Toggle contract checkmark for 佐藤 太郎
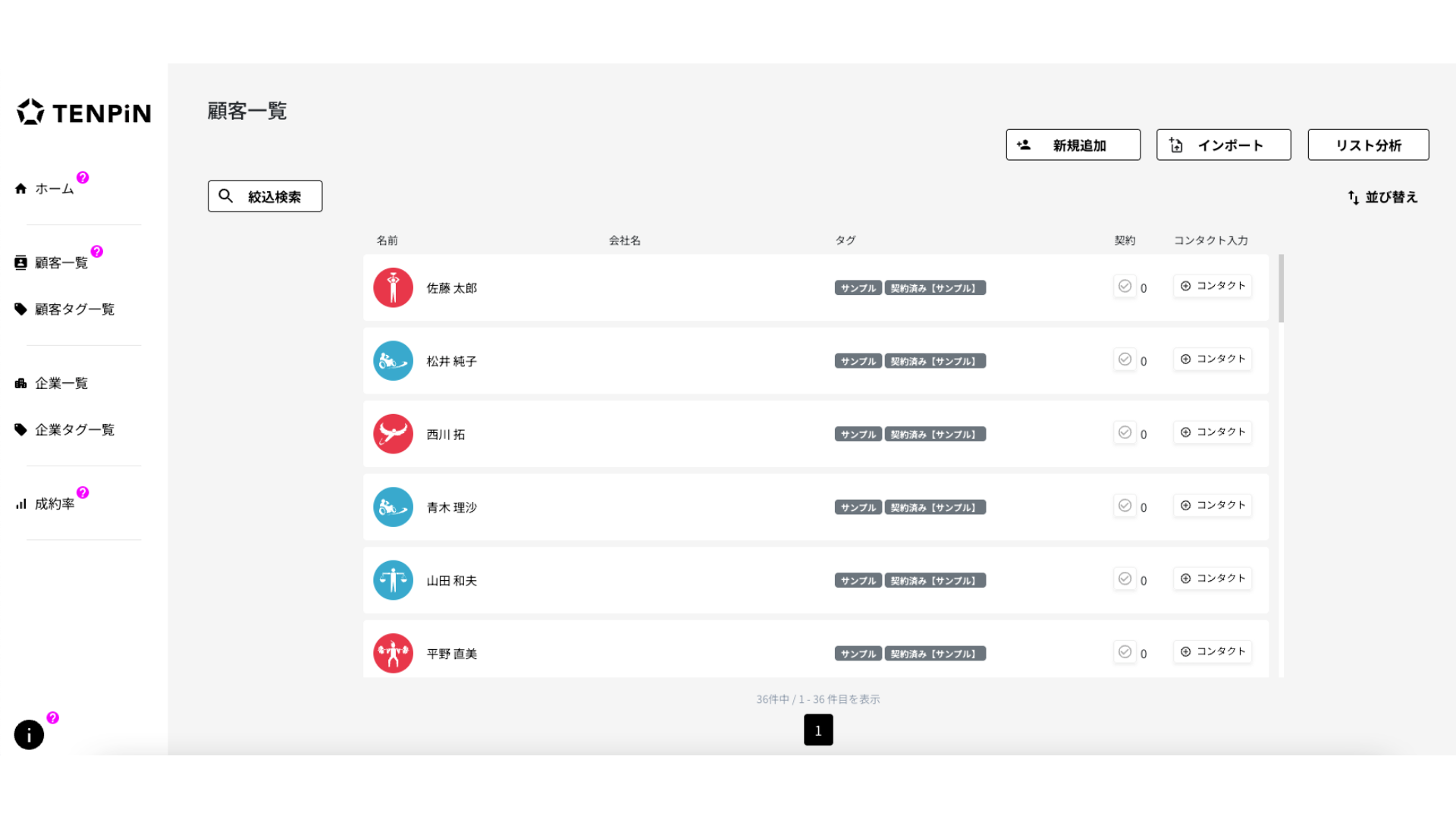Image resolution: width=1456 pixels, height=819 pixels. pyautogui.click(x=1125, y=287)
